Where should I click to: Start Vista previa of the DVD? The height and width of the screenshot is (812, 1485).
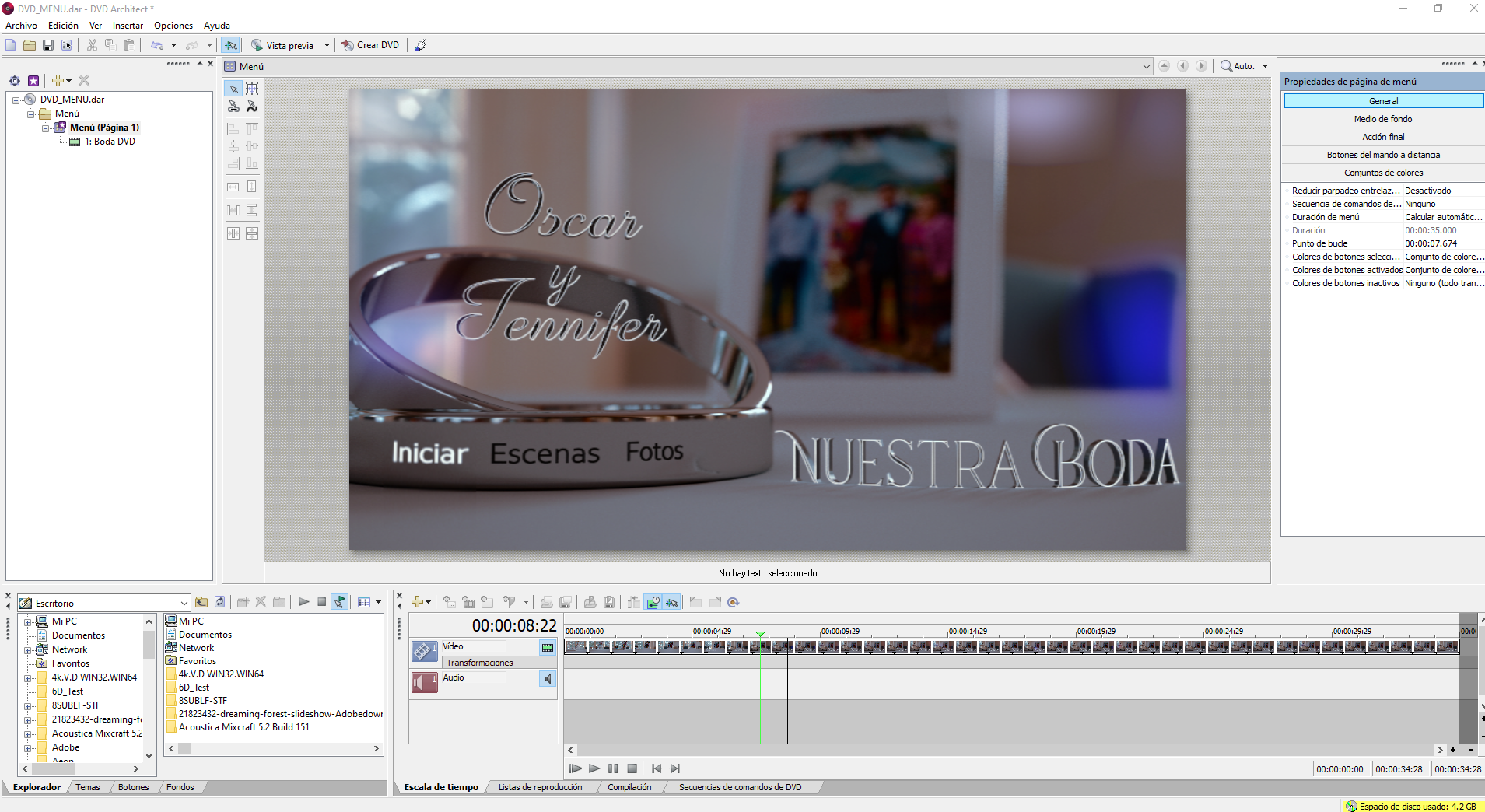(x=282, y=45)
